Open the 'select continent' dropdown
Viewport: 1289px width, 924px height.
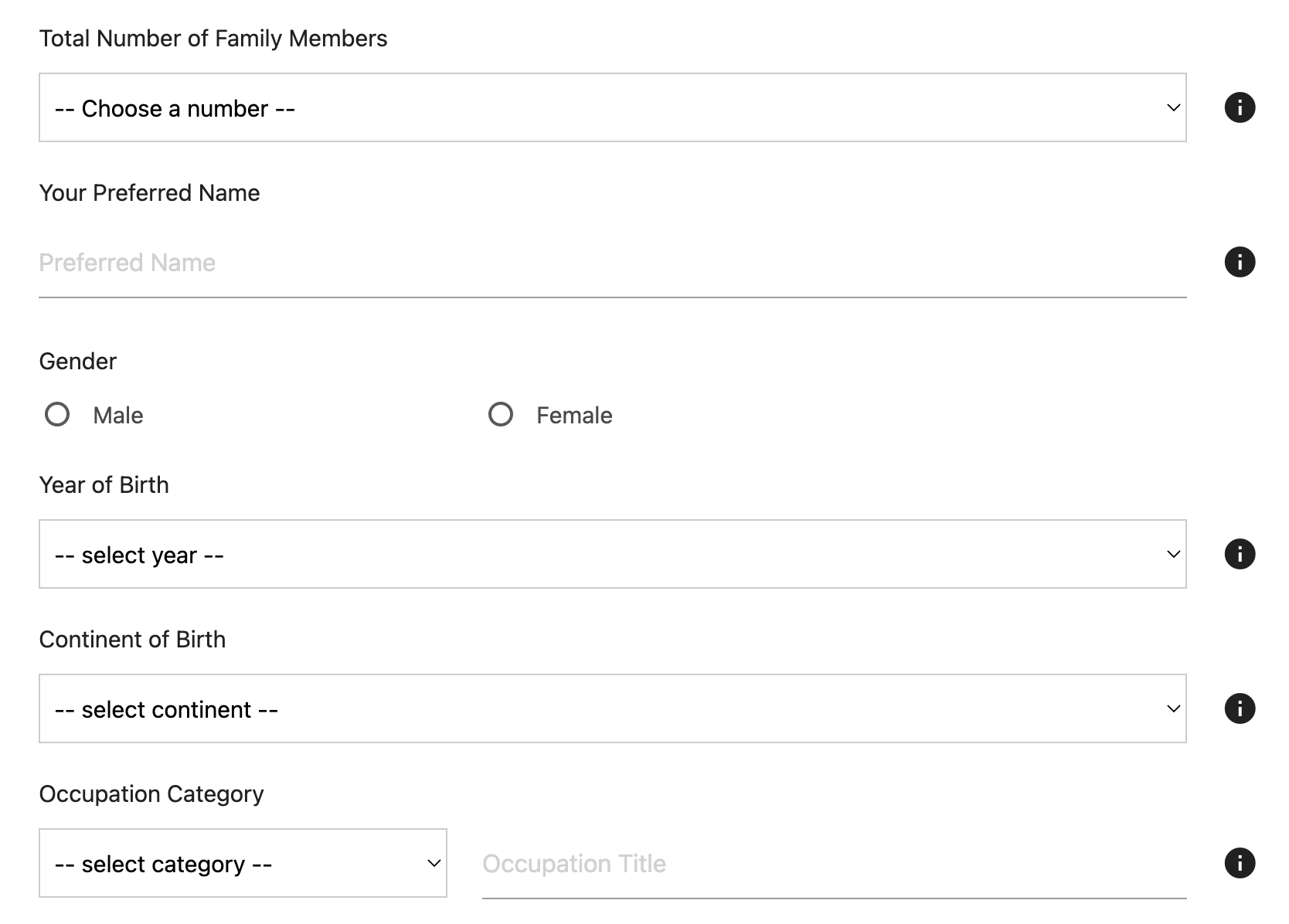coord(612,709)
